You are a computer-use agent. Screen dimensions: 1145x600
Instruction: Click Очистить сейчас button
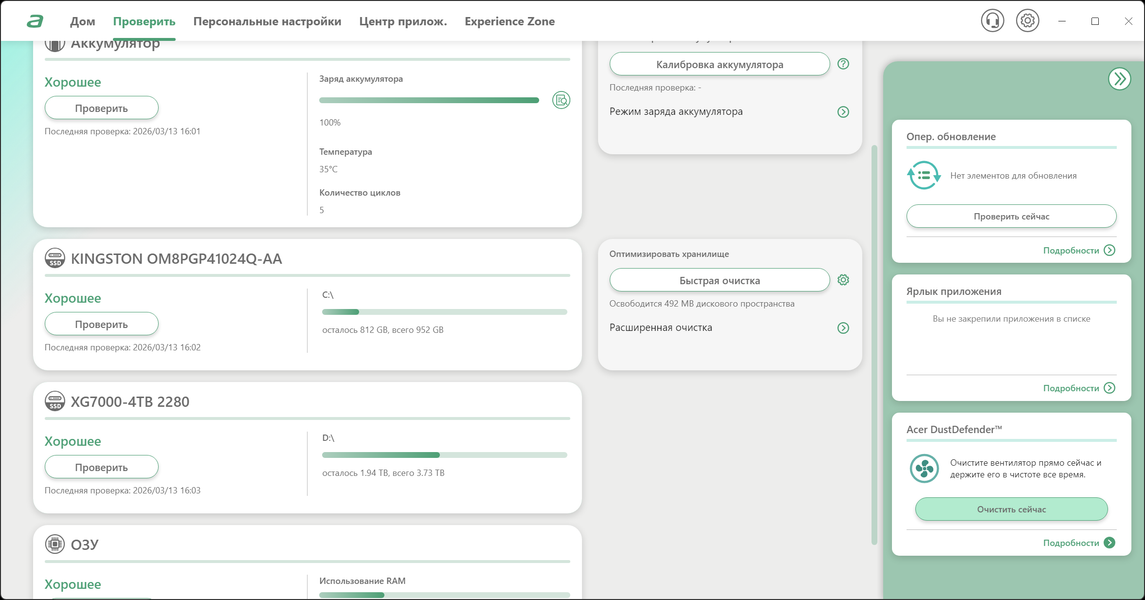tap(1011, 509)
